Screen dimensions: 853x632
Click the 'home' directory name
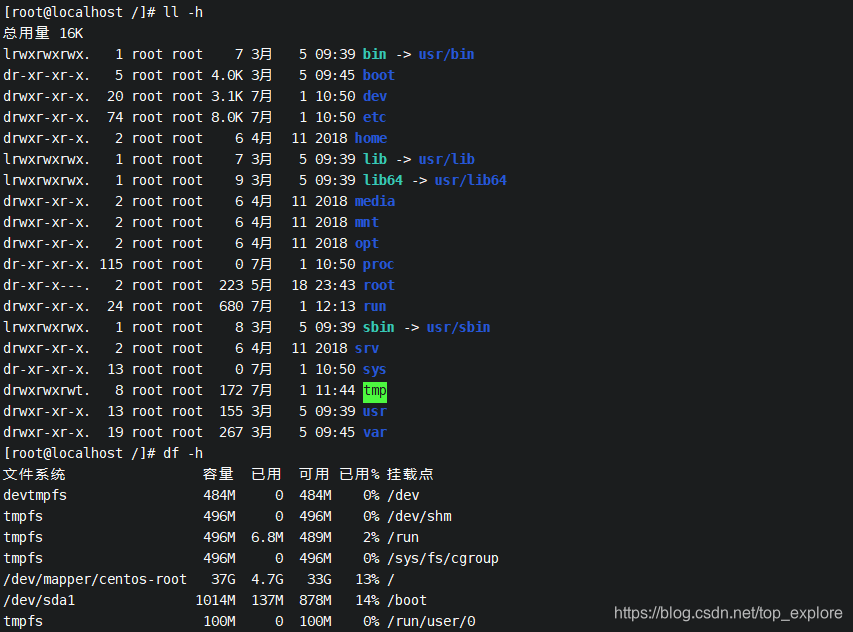[371, 138]
